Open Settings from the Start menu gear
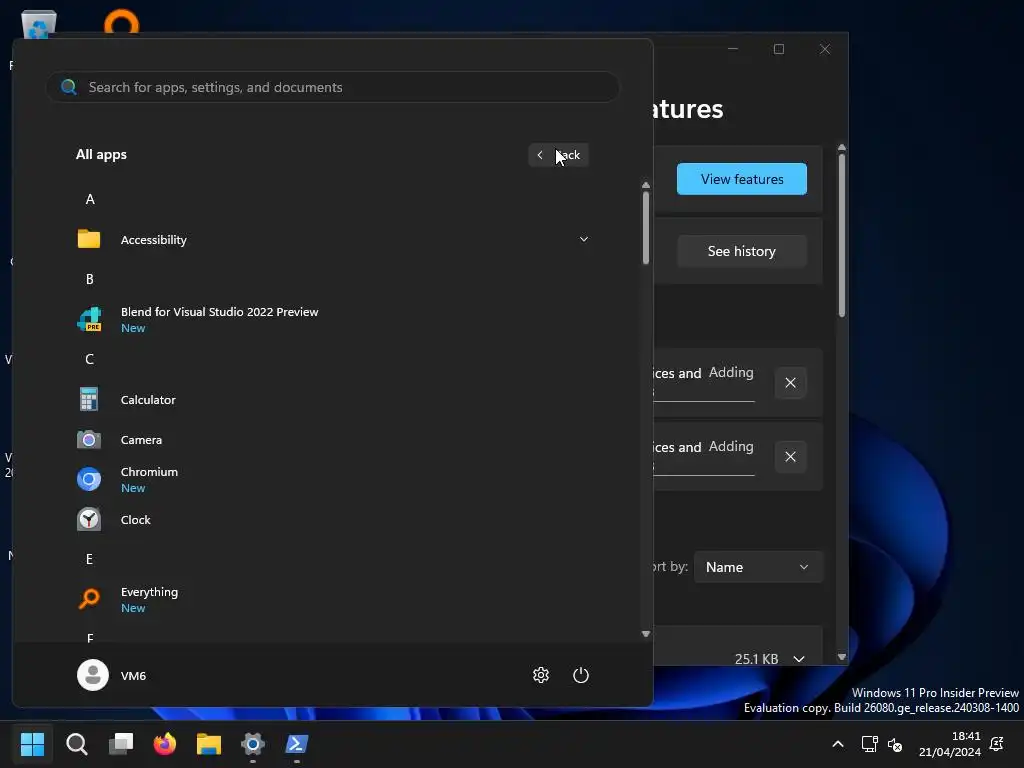This screenshot has height=768, width=1024. [x=541, y=675]
